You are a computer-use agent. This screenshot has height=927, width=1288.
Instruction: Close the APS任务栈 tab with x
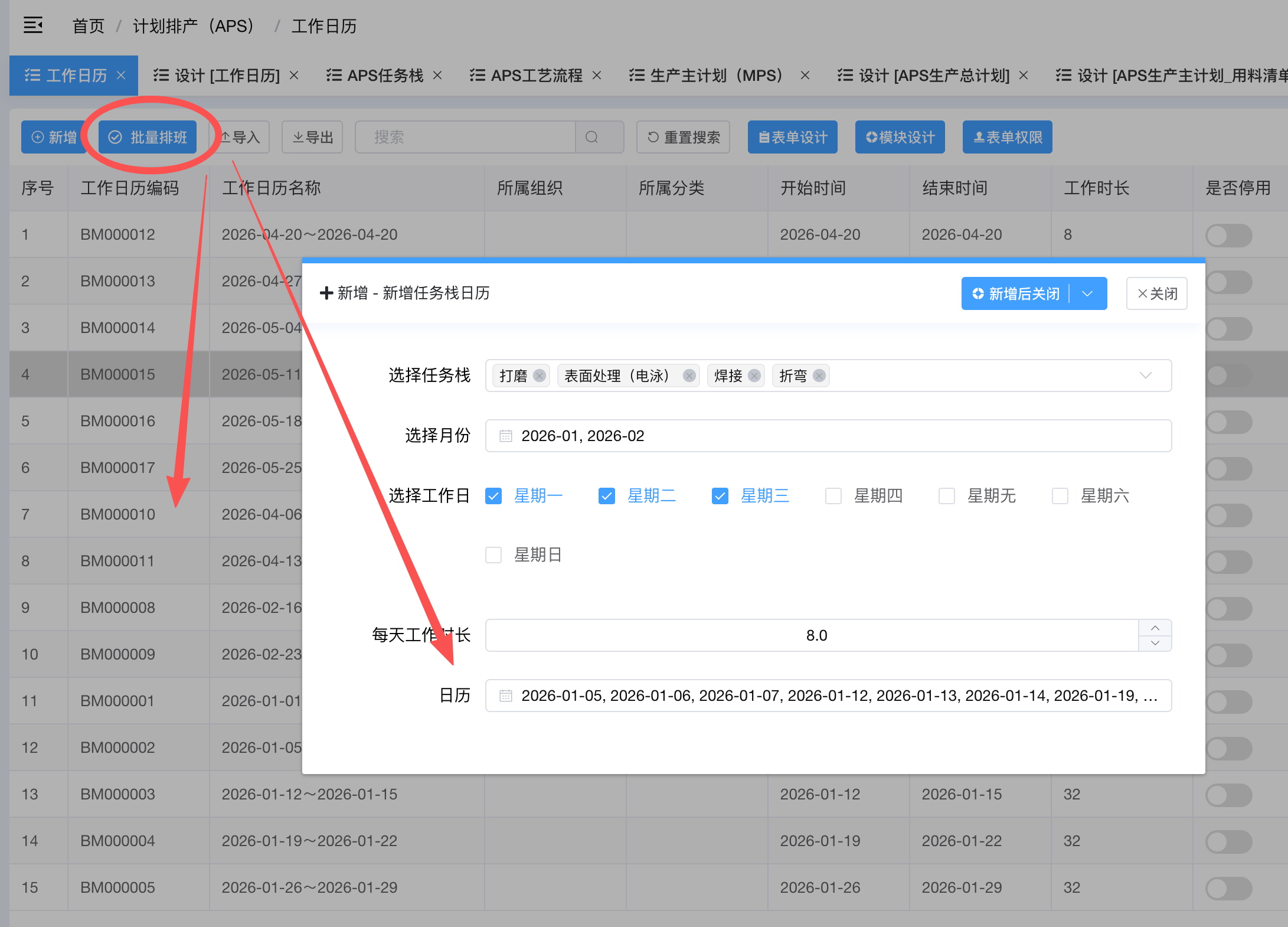click(x=437, y=76)
